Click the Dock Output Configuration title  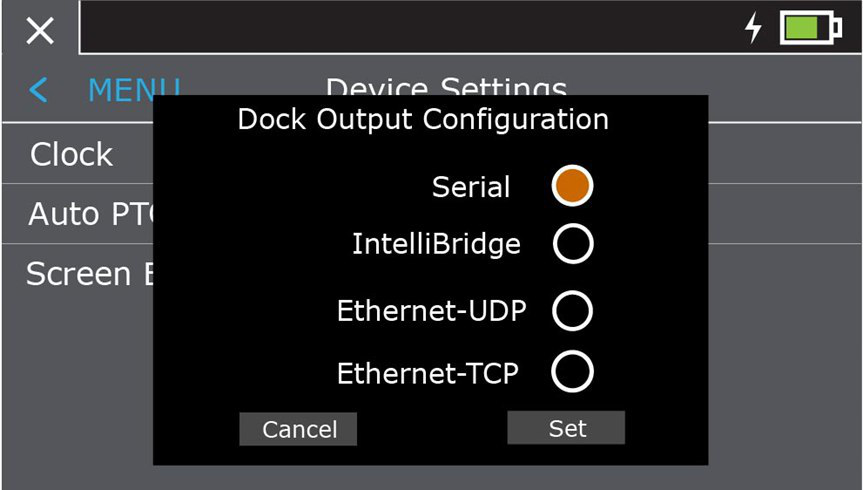pos(423,119)
